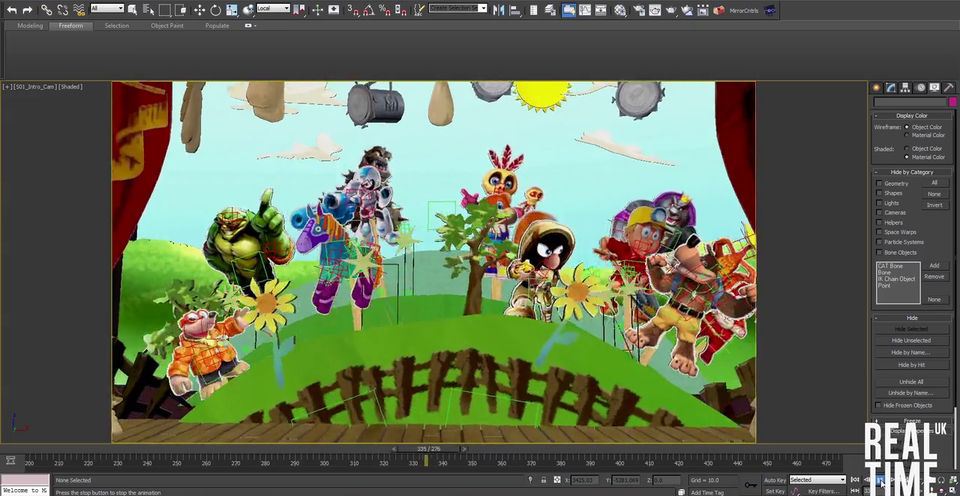Toggle the Percent Snap icon
The image size is (960, 496).
385,10
